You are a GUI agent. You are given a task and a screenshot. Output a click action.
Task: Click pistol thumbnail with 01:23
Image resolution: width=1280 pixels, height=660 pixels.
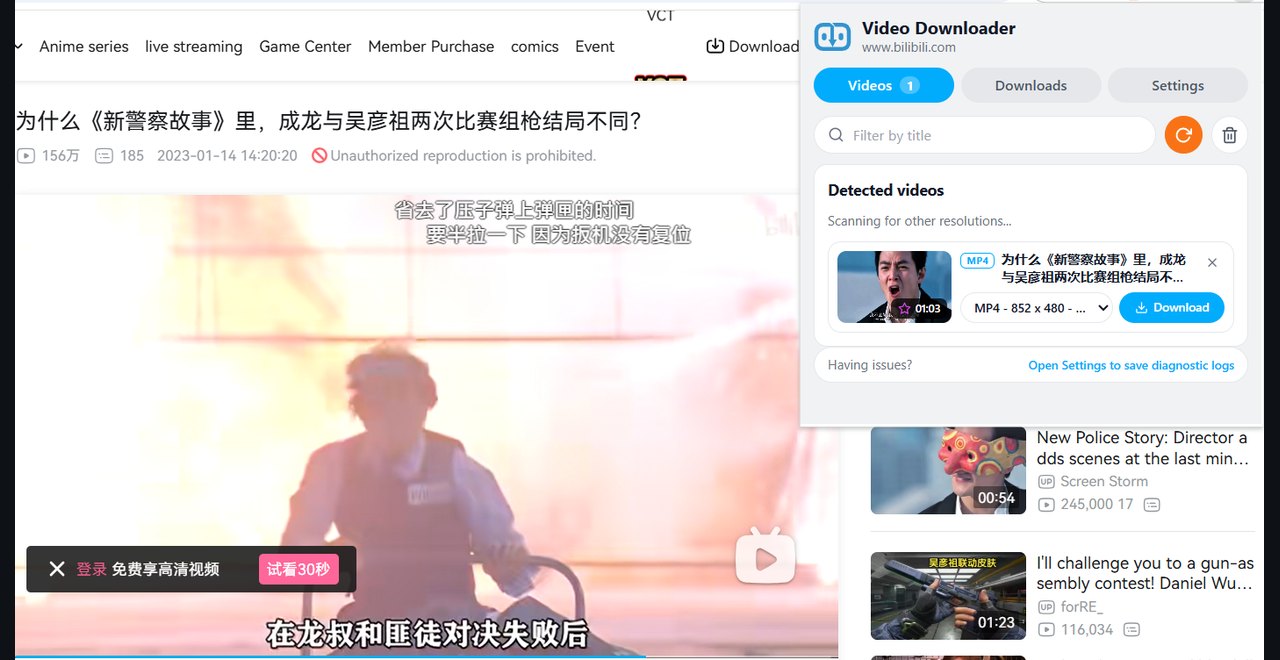[x=948, y=596]
